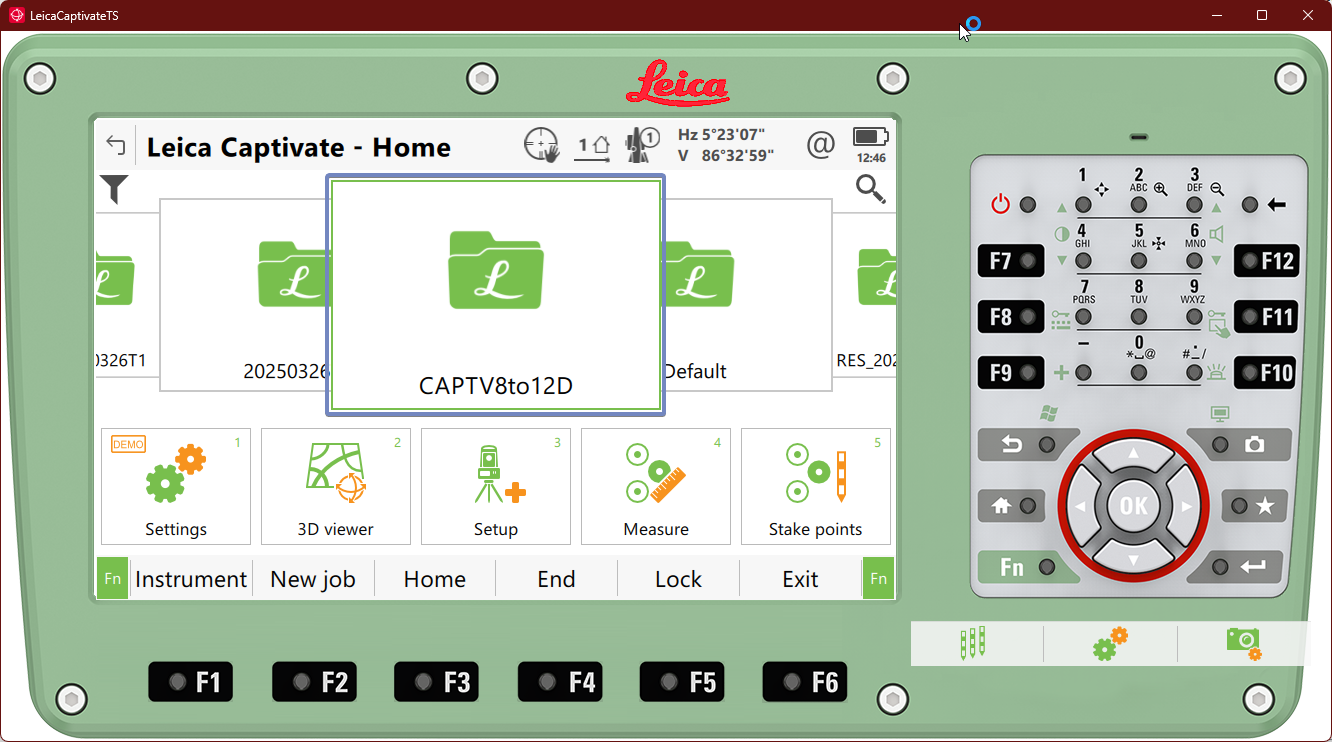Select the 20250326 job folder
This screenshot has height=742, width=1332.
point(243,295)
